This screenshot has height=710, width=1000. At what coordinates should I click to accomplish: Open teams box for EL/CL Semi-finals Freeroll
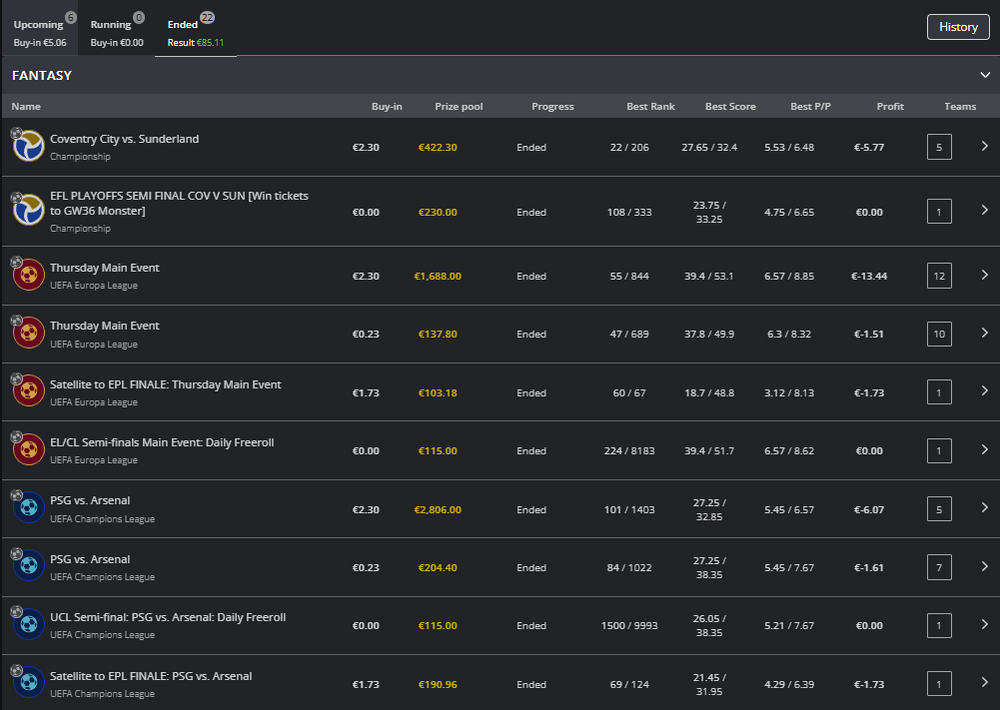coord(939,451)
